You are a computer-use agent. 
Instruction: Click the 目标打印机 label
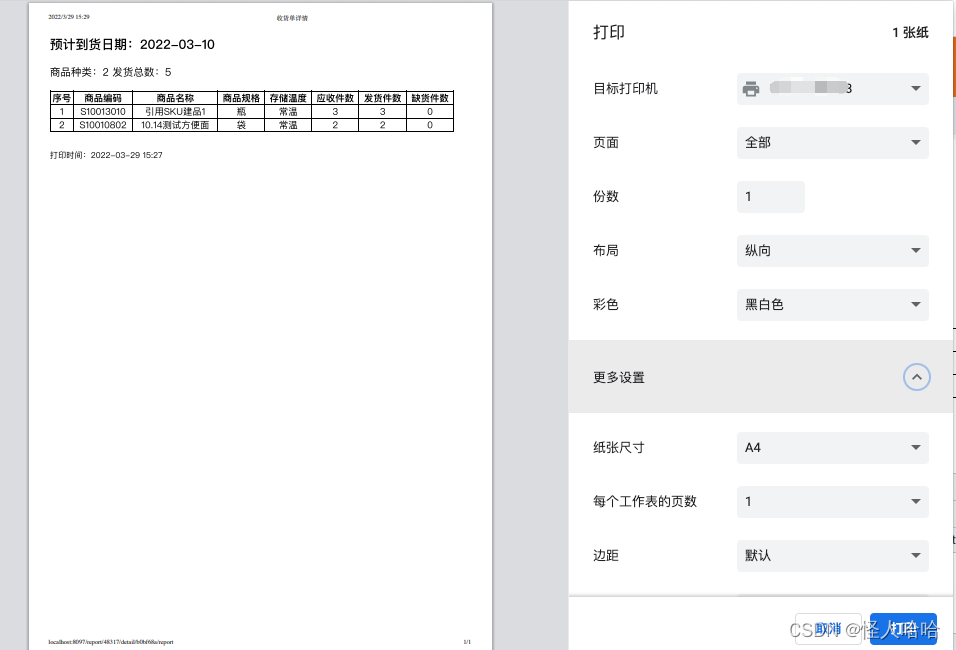click(x=625, y=89)
